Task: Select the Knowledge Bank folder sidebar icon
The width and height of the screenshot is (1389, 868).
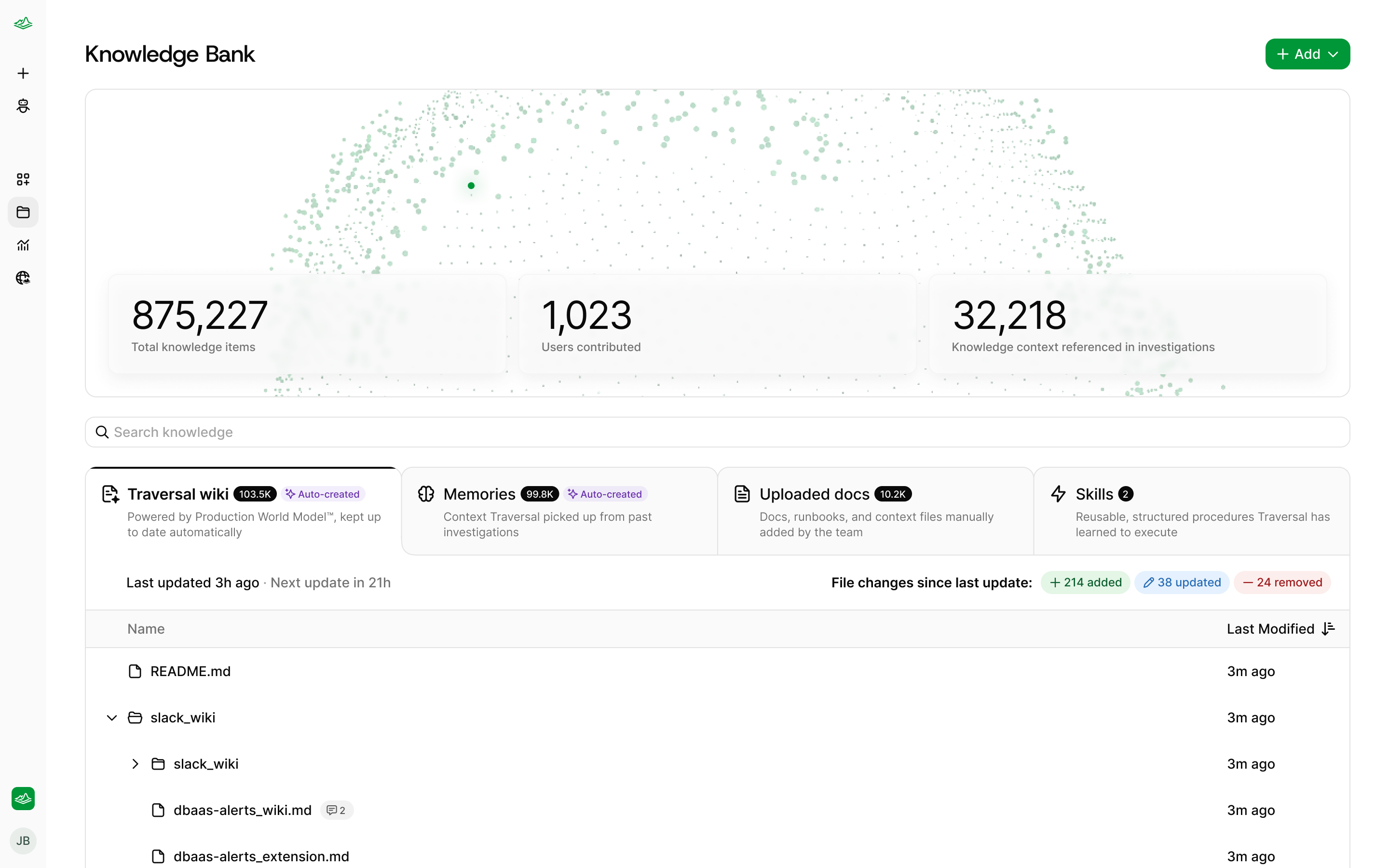Action: coord(23,212)
